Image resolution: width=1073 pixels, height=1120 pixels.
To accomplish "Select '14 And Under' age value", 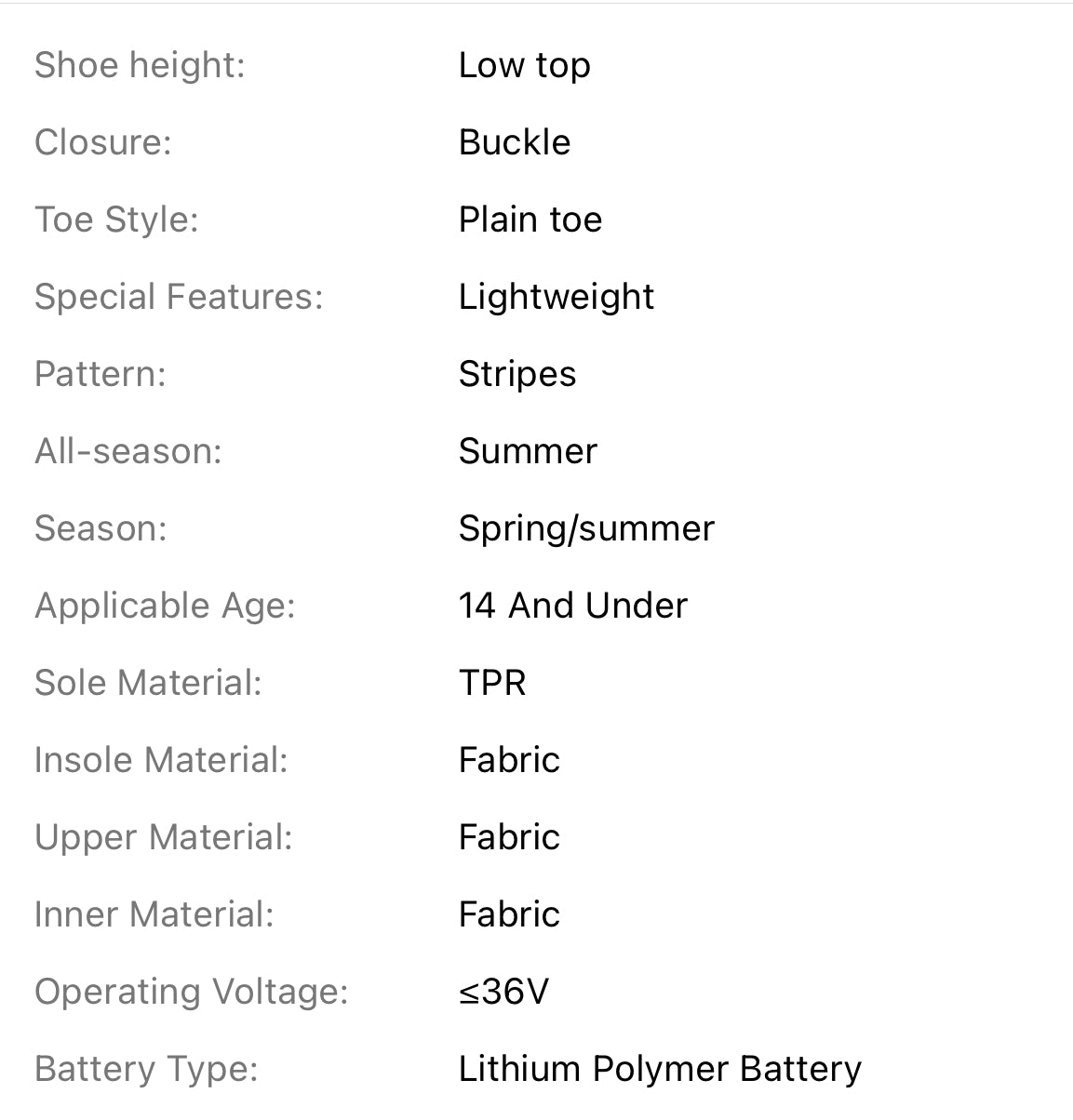I will point(573,606).
